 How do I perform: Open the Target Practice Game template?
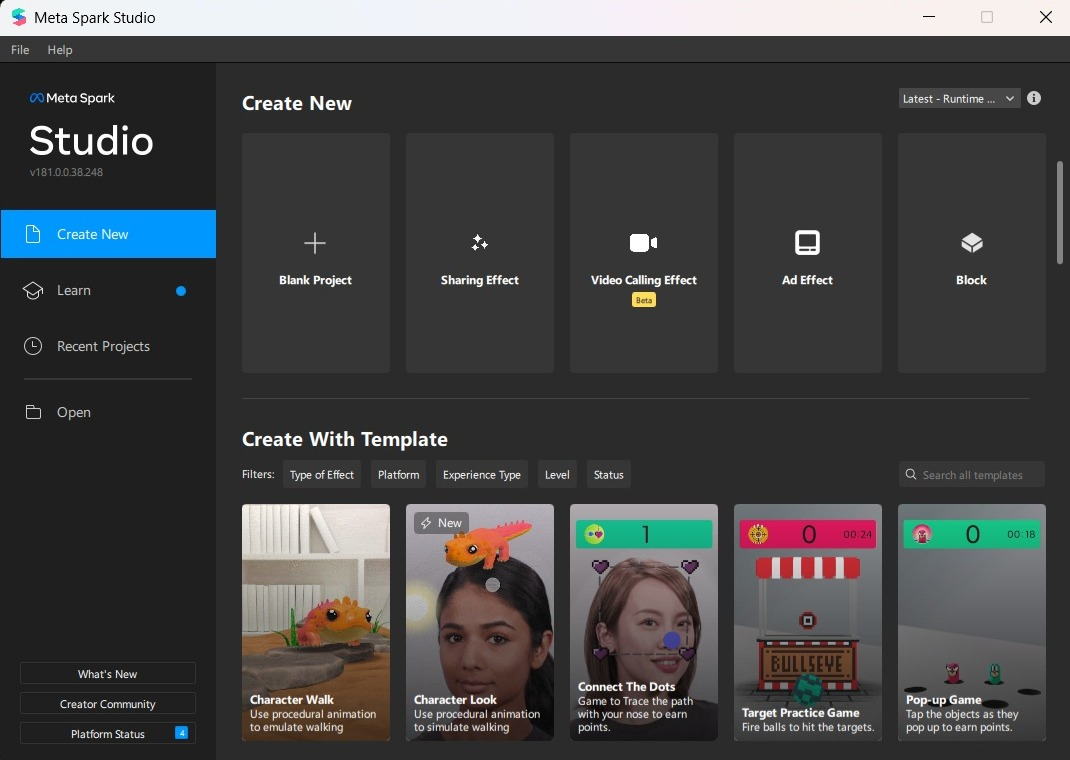[808, 622]
